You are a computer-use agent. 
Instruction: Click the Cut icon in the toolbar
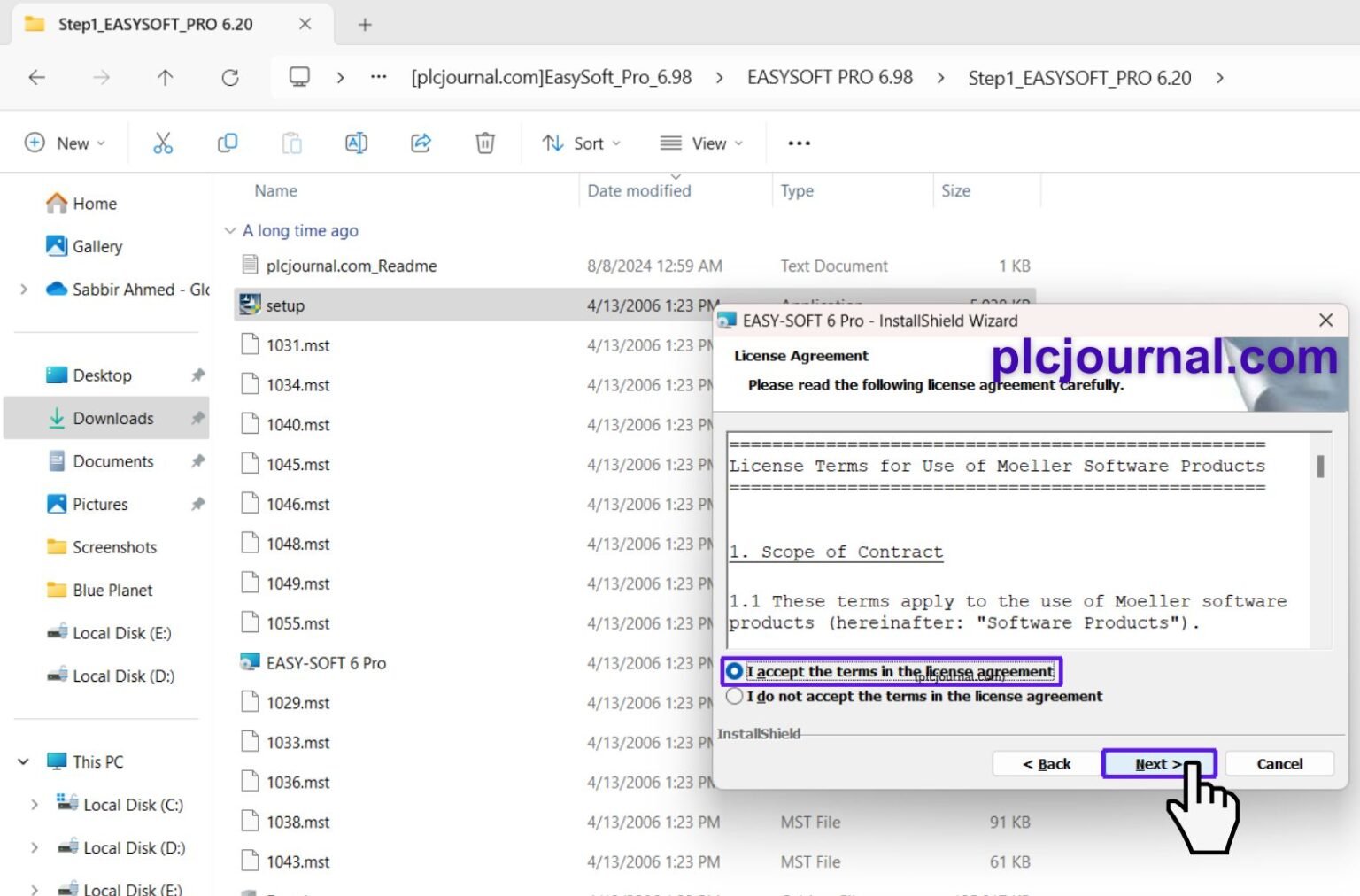click(x=163, y=143)
